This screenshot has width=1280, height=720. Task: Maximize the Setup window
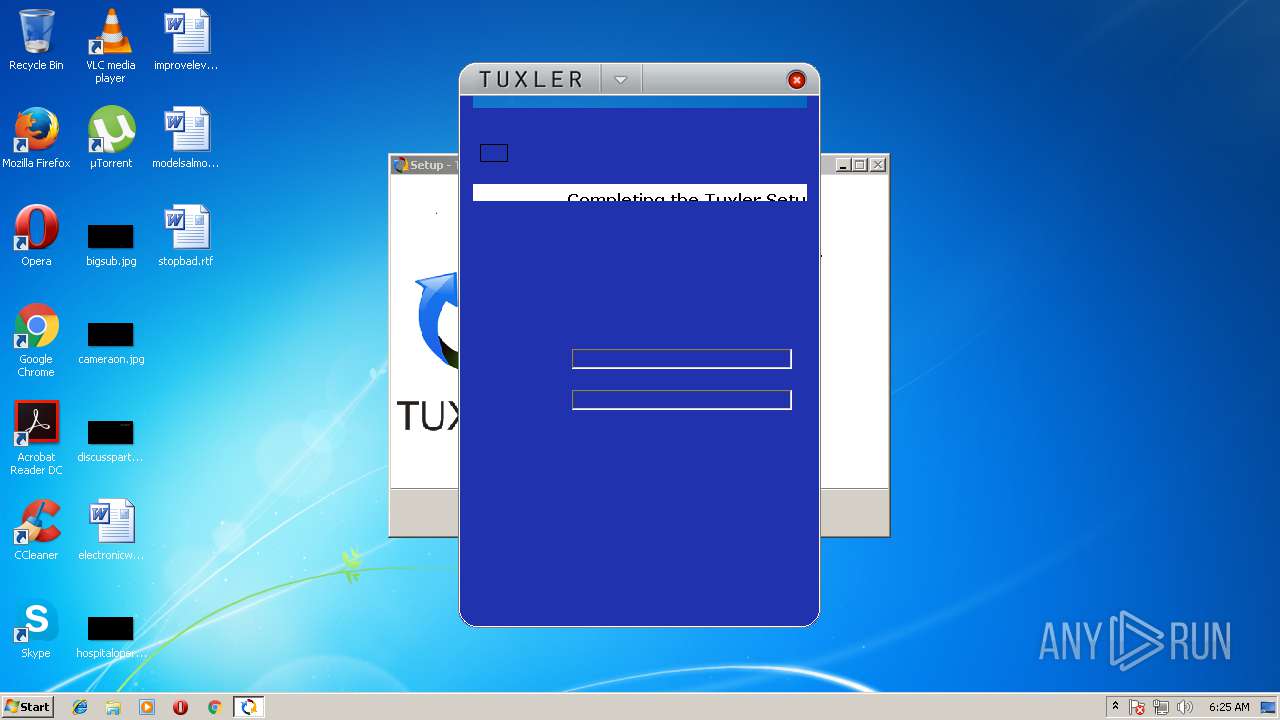(860, 165)
